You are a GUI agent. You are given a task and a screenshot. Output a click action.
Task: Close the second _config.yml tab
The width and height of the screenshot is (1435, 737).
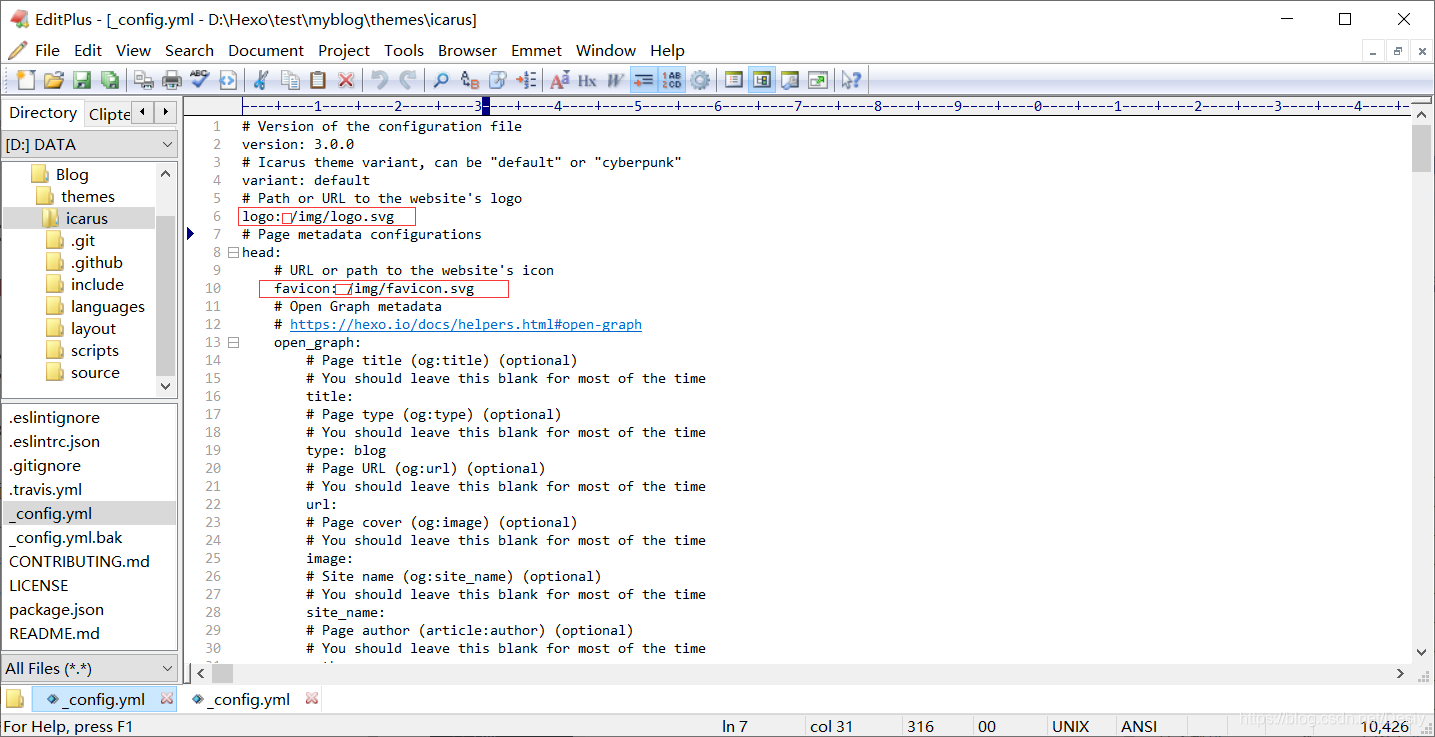pos(312,698)
